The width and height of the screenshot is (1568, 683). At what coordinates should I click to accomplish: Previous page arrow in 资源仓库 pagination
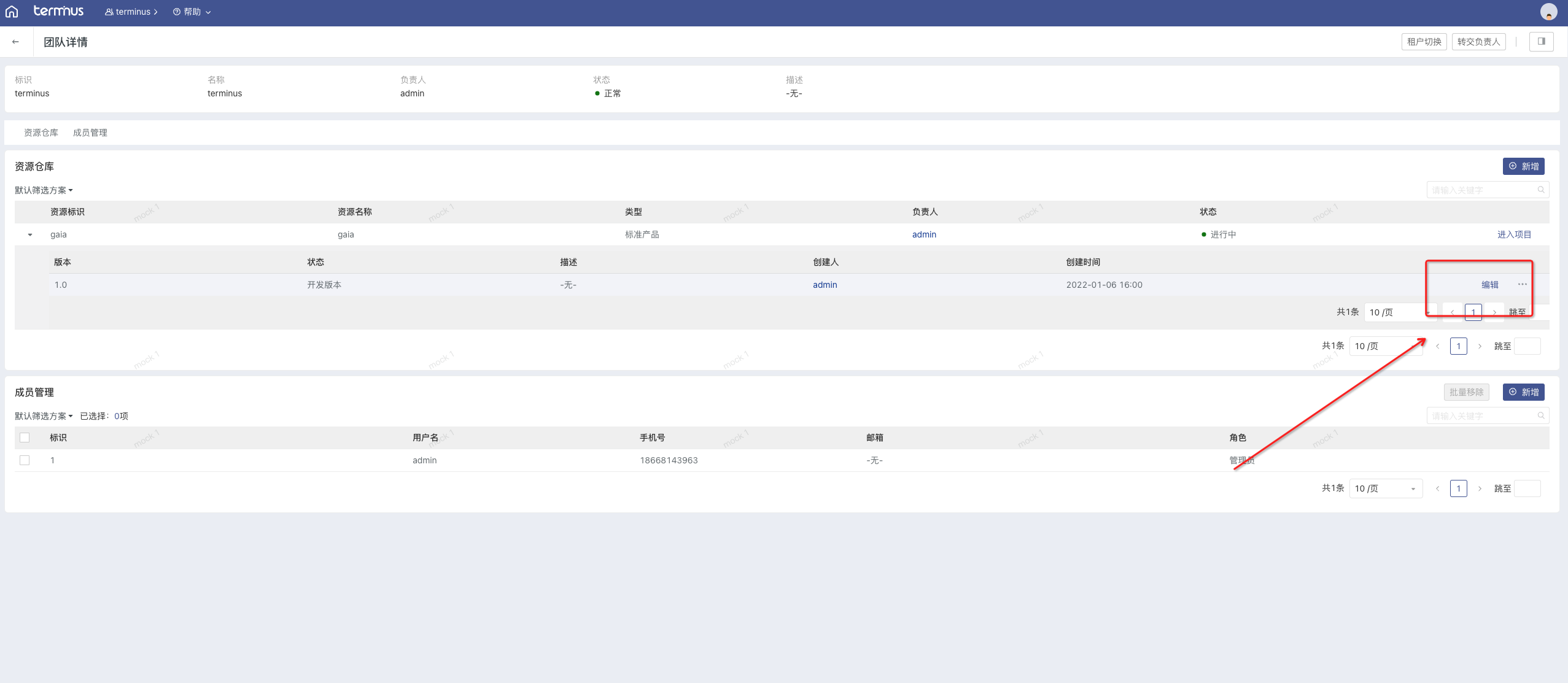pos(1437,346)
